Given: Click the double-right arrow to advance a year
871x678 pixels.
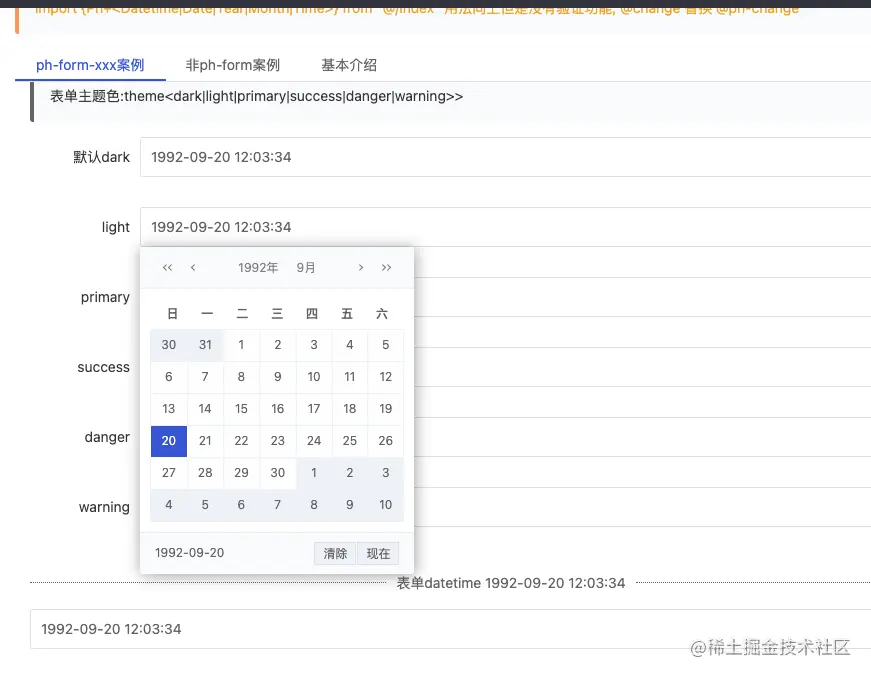Looking at the screenshot, I should [x=387, y=267].
